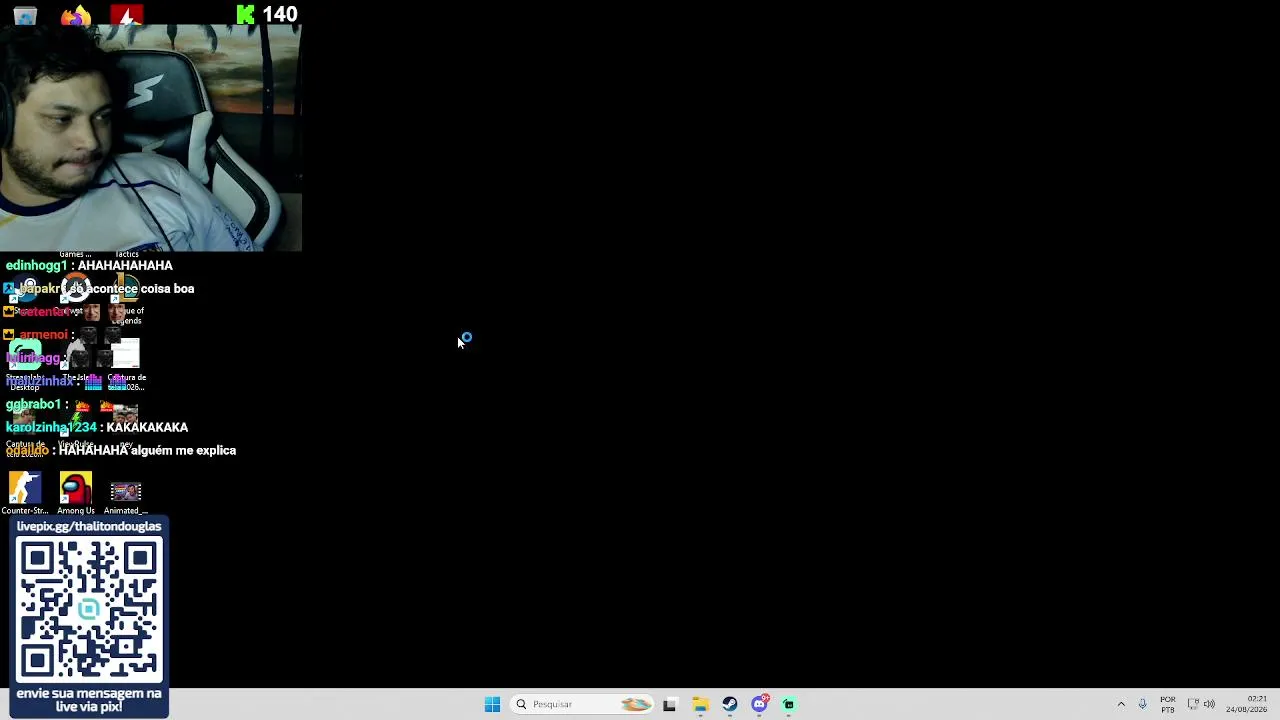The height and width of the screenshot is (720, 1280).
Task: Open the volume speaker control
Action: click(x=1210, y=704)
